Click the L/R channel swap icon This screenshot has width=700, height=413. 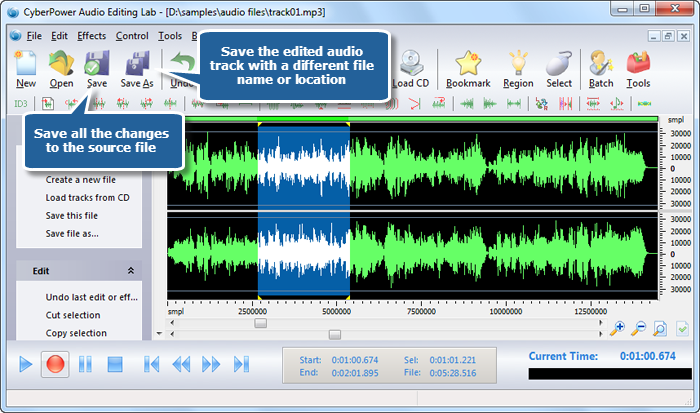pos(542,104)
